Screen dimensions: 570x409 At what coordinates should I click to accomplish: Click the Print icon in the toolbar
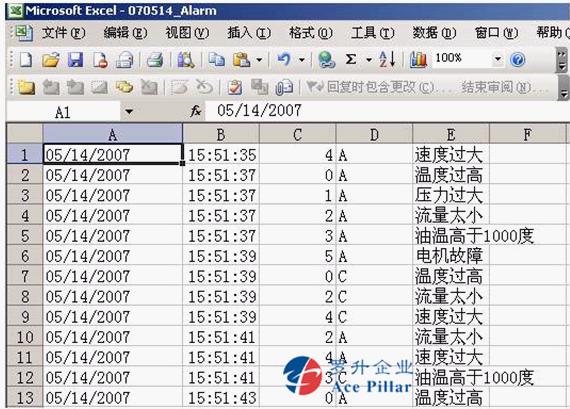154,59
